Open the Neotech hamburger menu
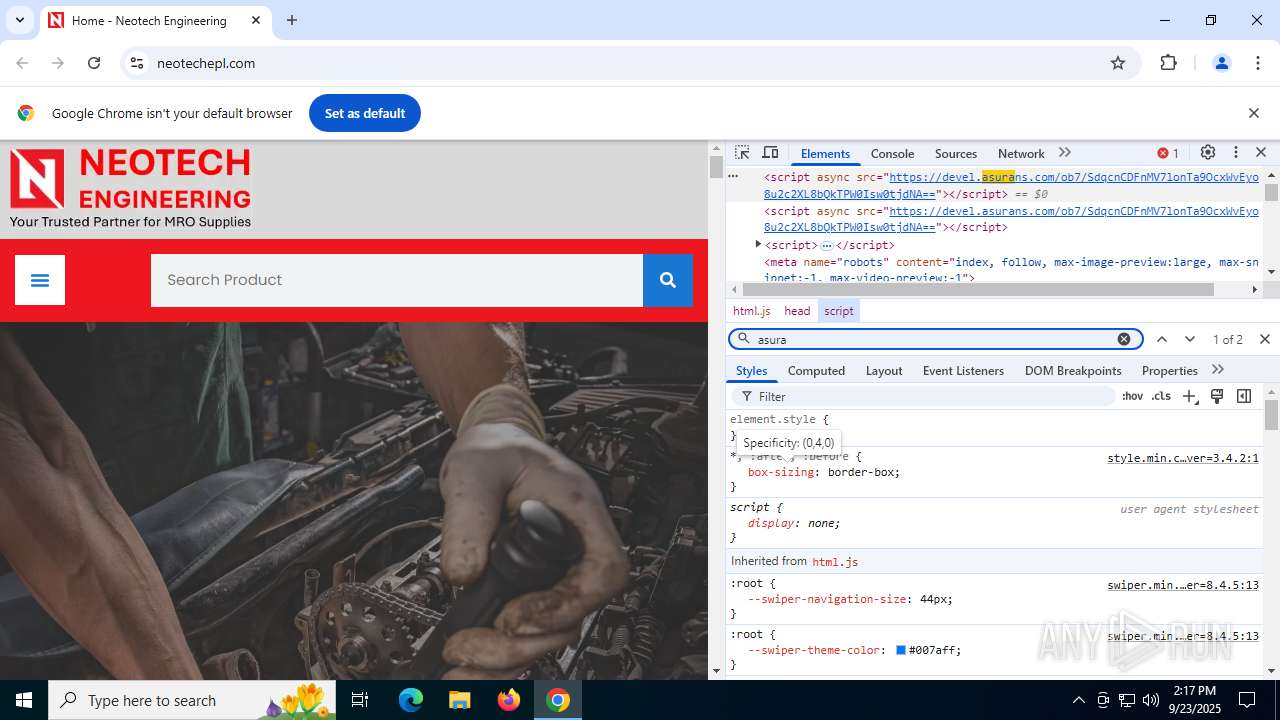1280x720 pixels. point(40,280)
